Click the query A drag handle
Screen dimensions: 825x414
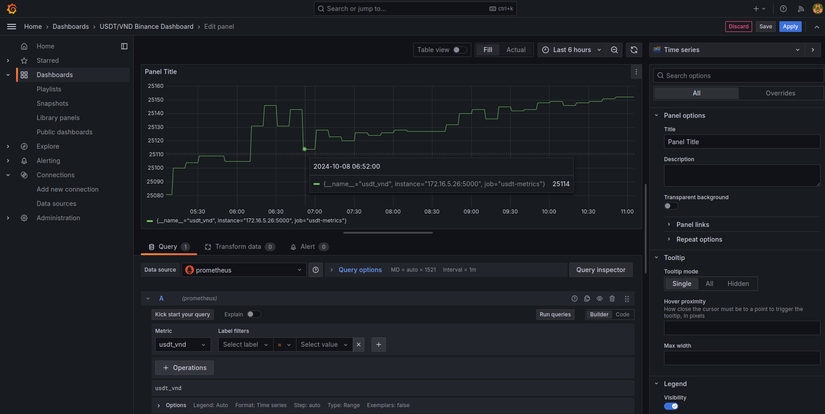click(627, 298)
